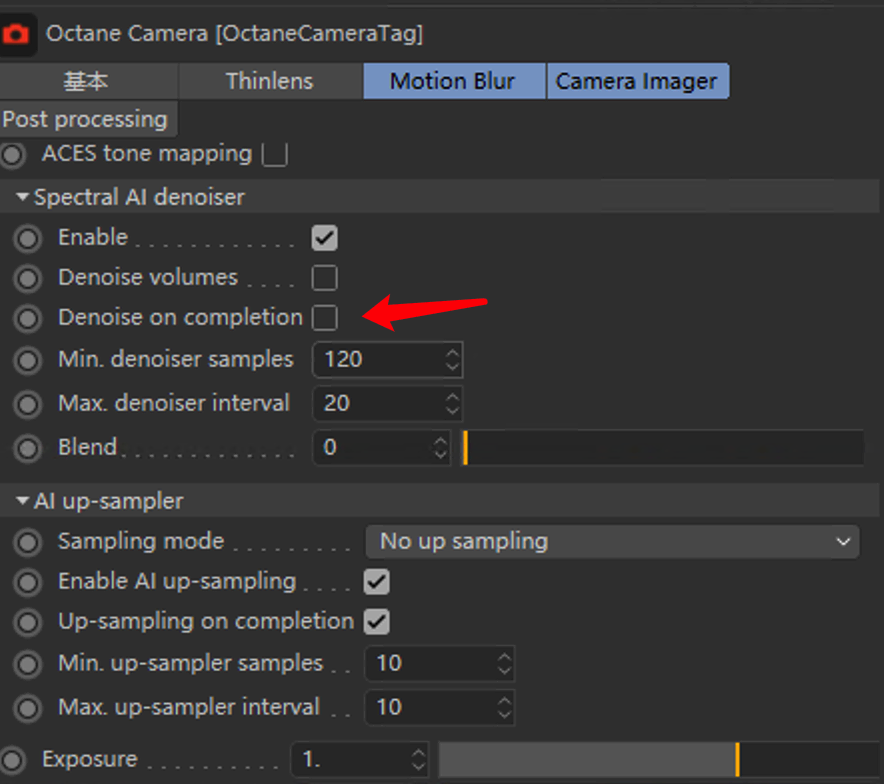Switch to the Thinlens tab
The image size is (884, 784).
click(270, 81)
